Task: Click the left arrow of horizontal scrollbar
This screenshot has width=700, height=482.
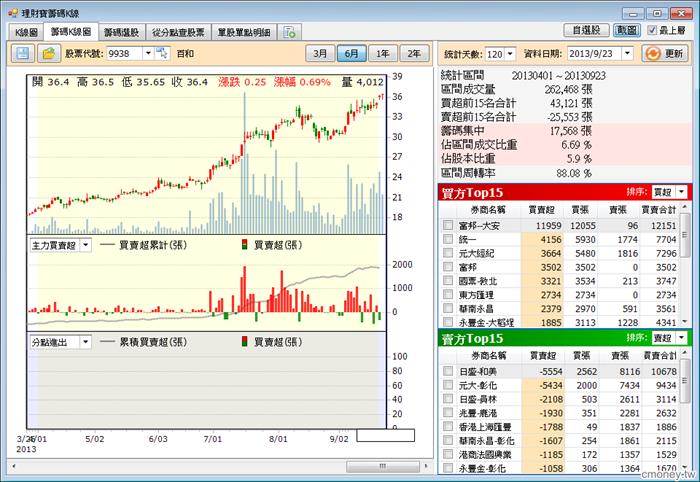Action: 14,466
